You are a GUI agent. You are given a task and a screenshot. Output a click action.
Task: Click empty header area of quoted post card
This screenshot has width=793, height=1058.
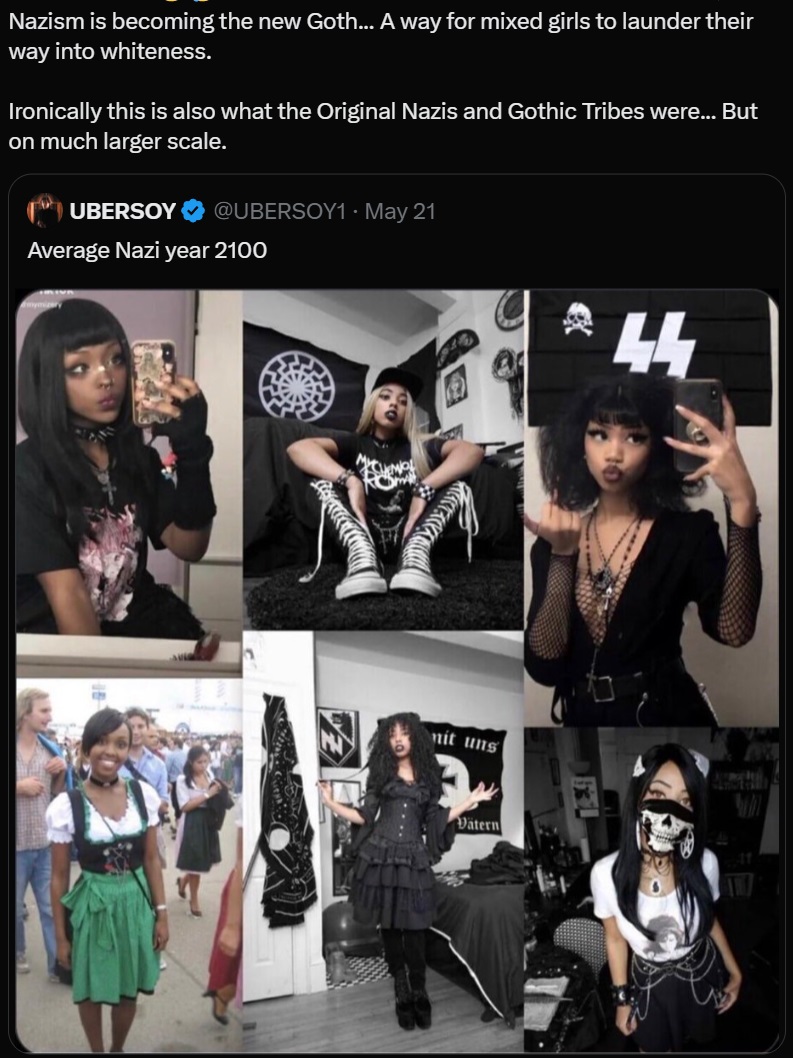point(607,211)
